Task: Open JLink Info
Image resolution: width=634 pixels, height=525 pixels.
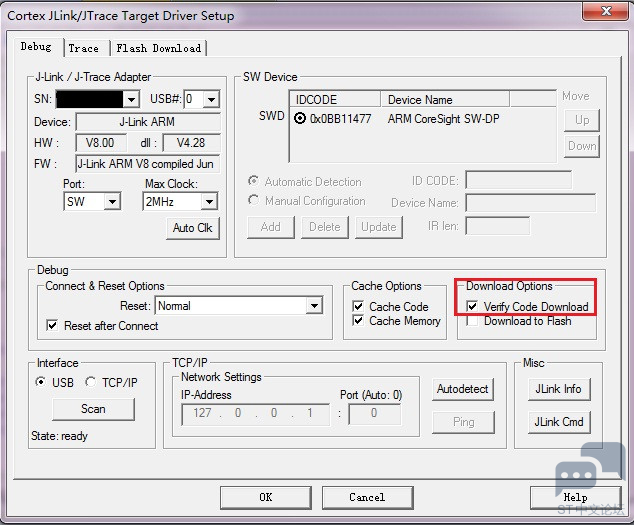Action: pyautogui.click(x=558, y=389)
